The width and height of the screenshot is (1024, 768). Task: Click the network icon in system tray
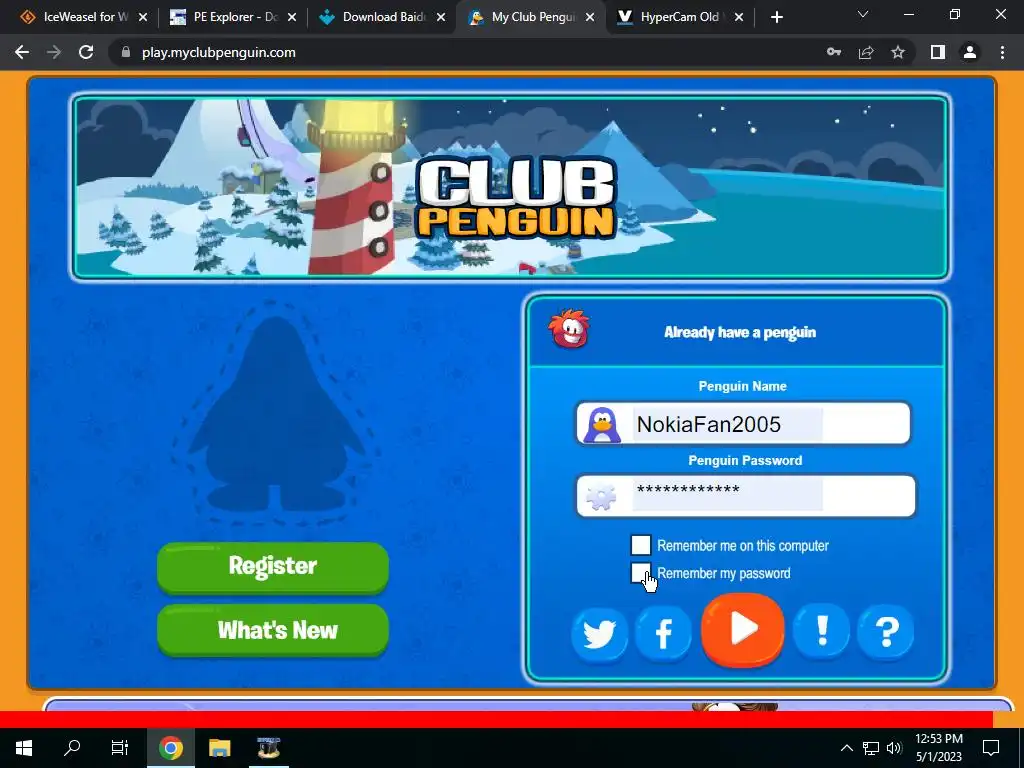(871, 748)
